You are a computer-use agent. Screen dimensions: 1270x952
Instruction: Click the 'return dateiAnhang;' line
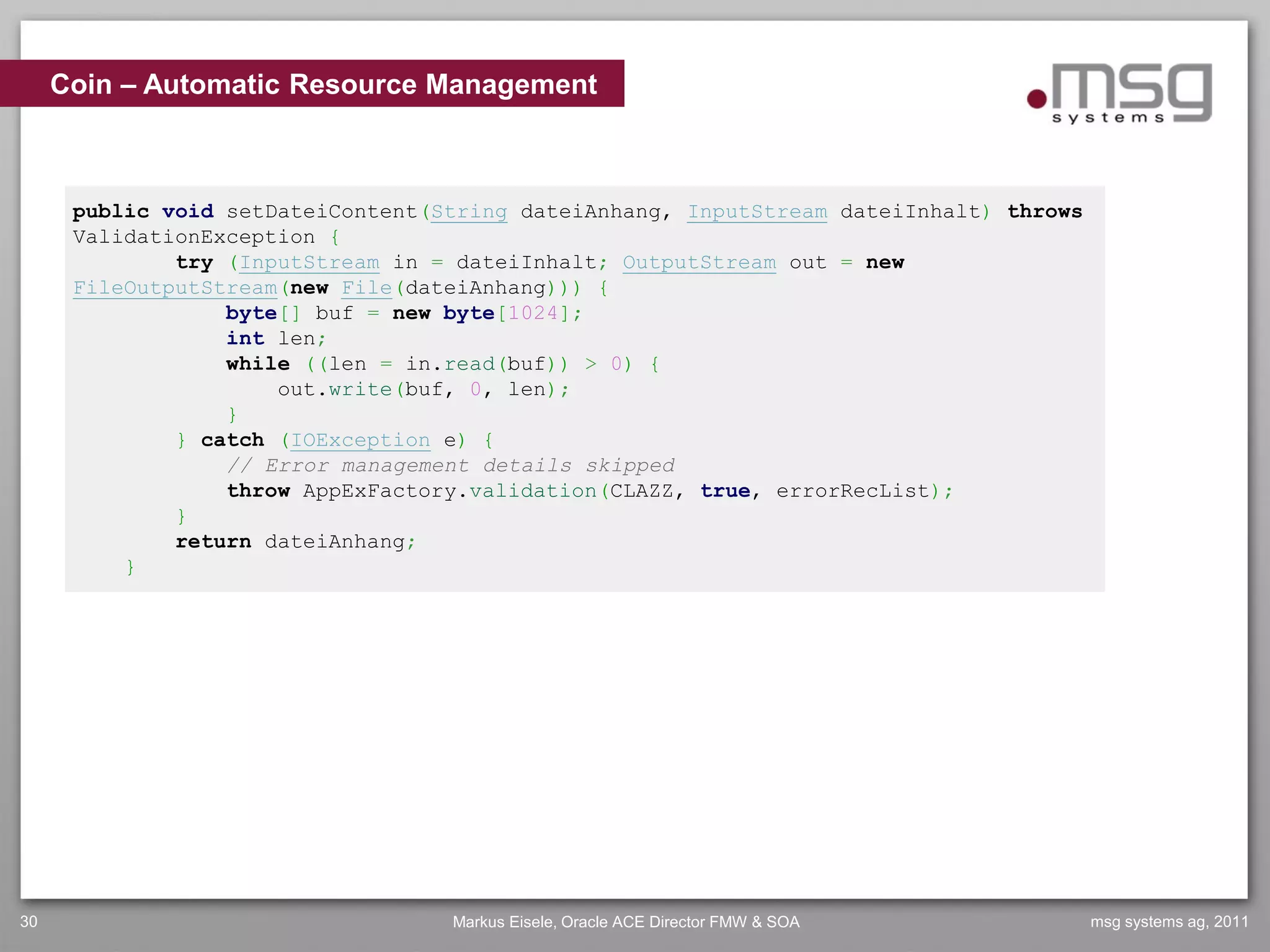[x=296, y=542]
